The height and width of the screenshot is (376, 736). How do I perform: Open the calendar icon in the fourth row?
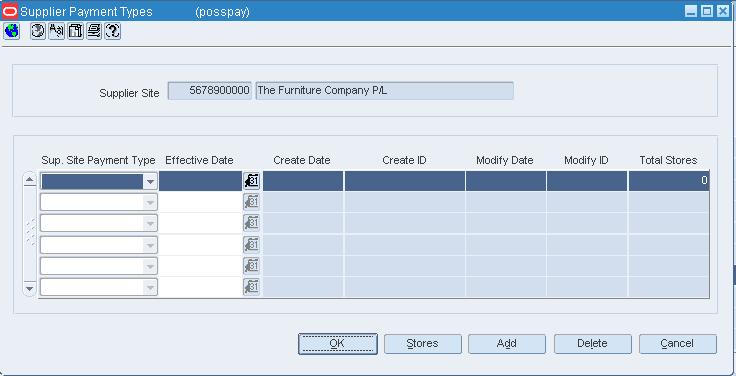tap(252, 245)
